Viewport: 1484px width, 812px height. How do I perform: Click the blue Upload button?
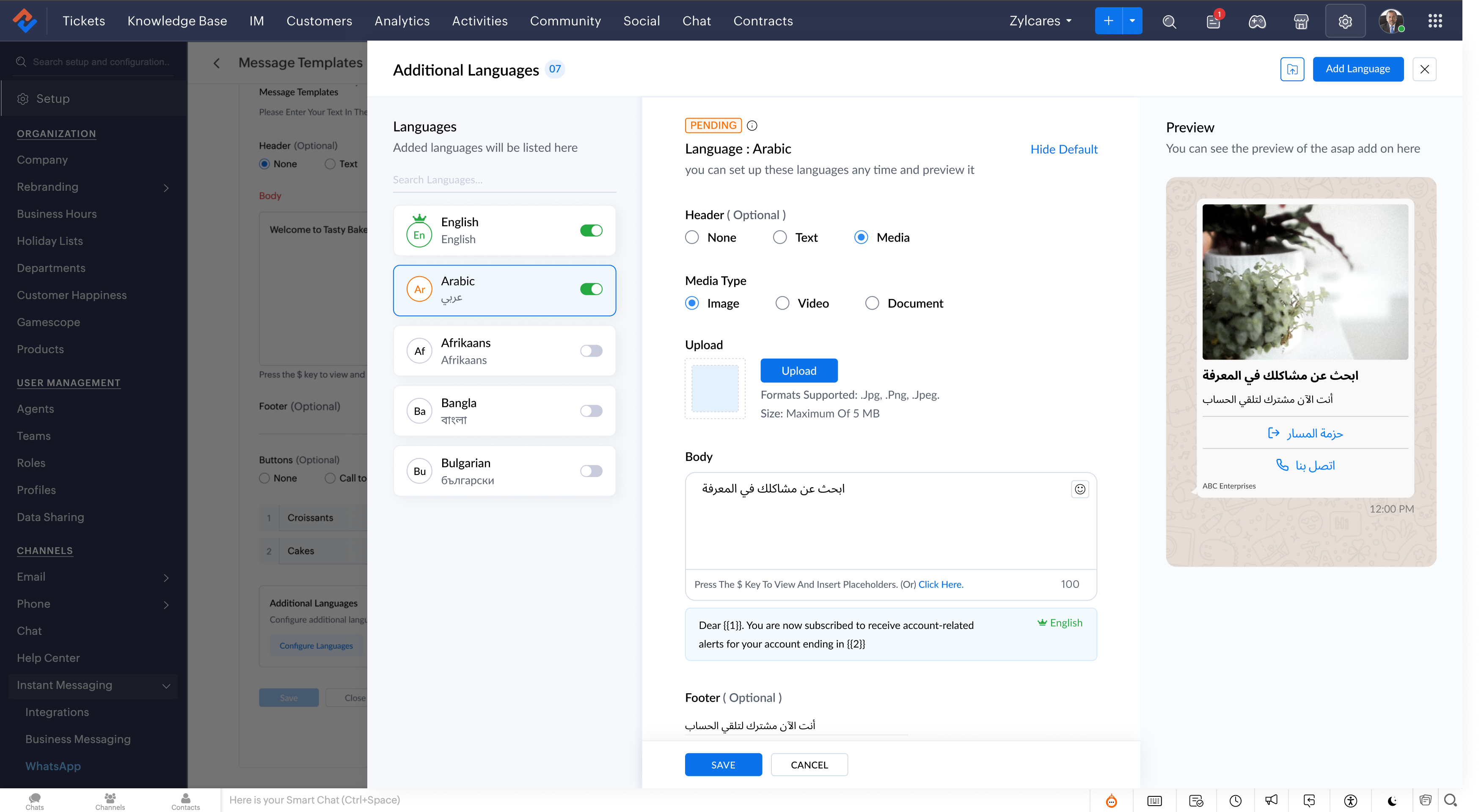[x=798, y=371]
